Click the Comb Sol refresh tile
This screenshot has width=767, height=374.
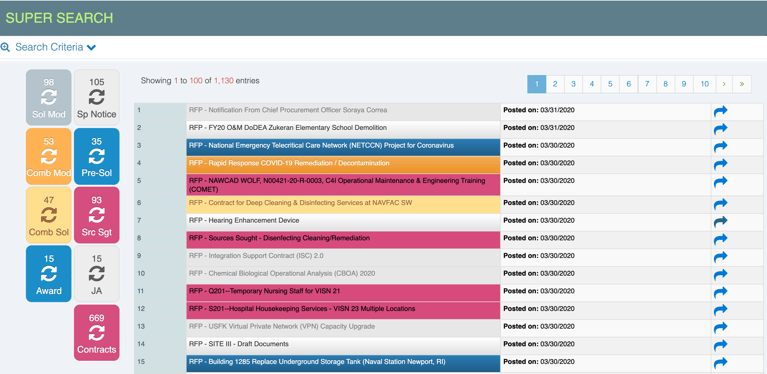coord(48,215)
